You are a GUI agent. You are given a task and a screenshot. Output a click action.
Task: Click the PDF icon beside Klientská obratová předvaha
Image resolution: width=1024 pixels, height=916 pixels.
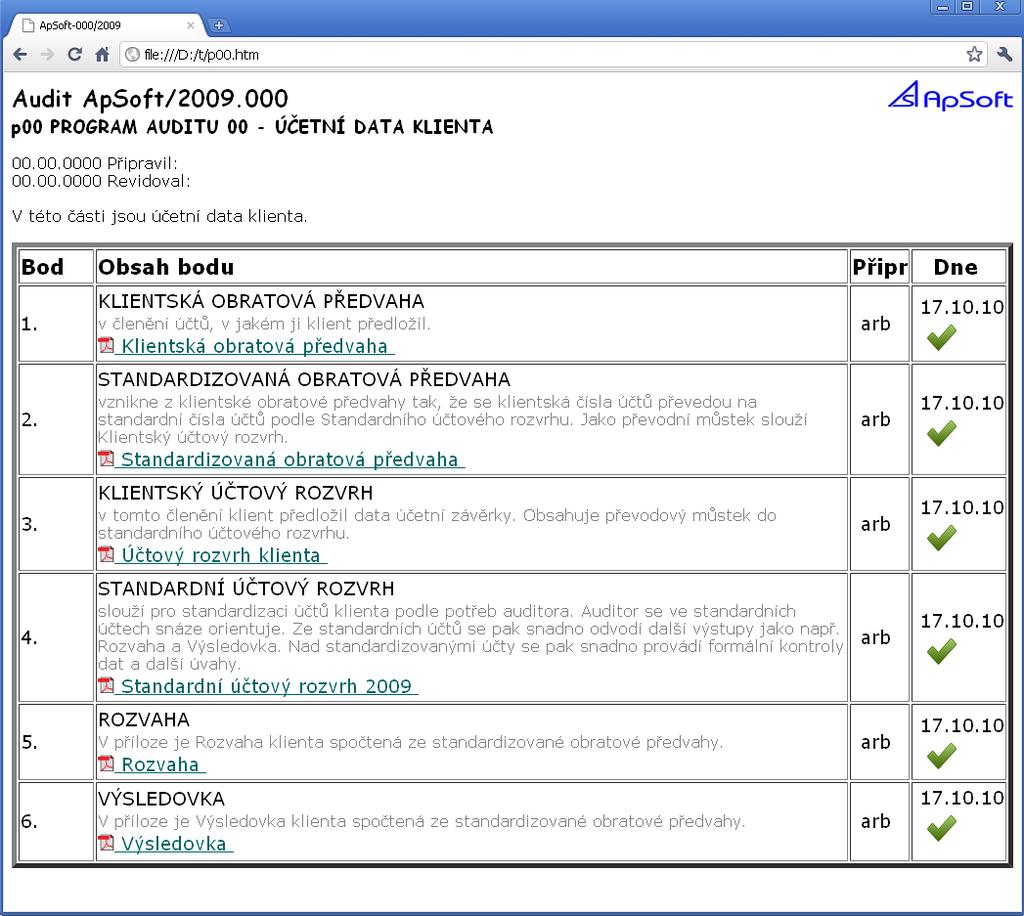(x=106, y=345)
